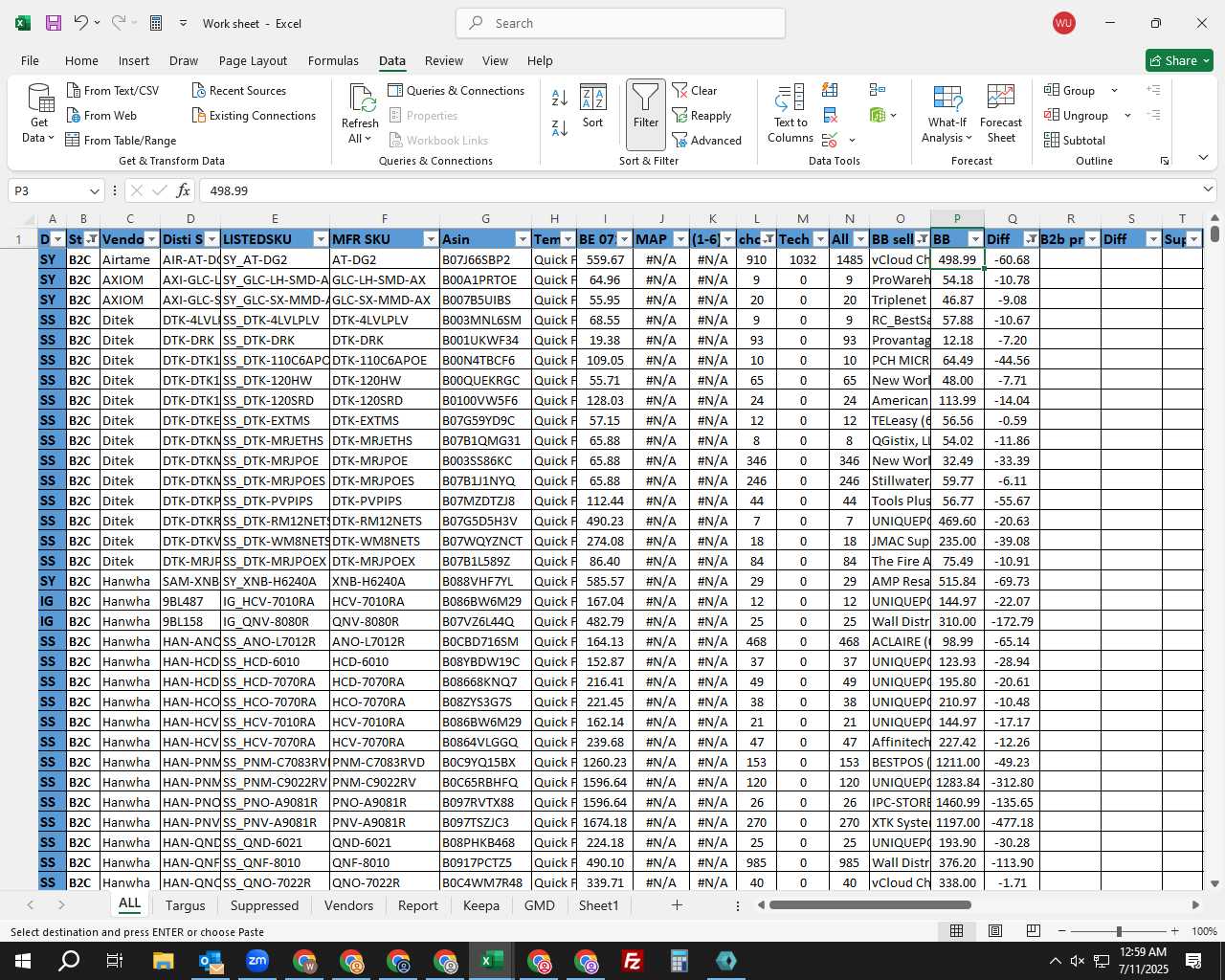Switch to Normal view in status bar
This screenshot has height=980, width=1225.
(956, 931)
